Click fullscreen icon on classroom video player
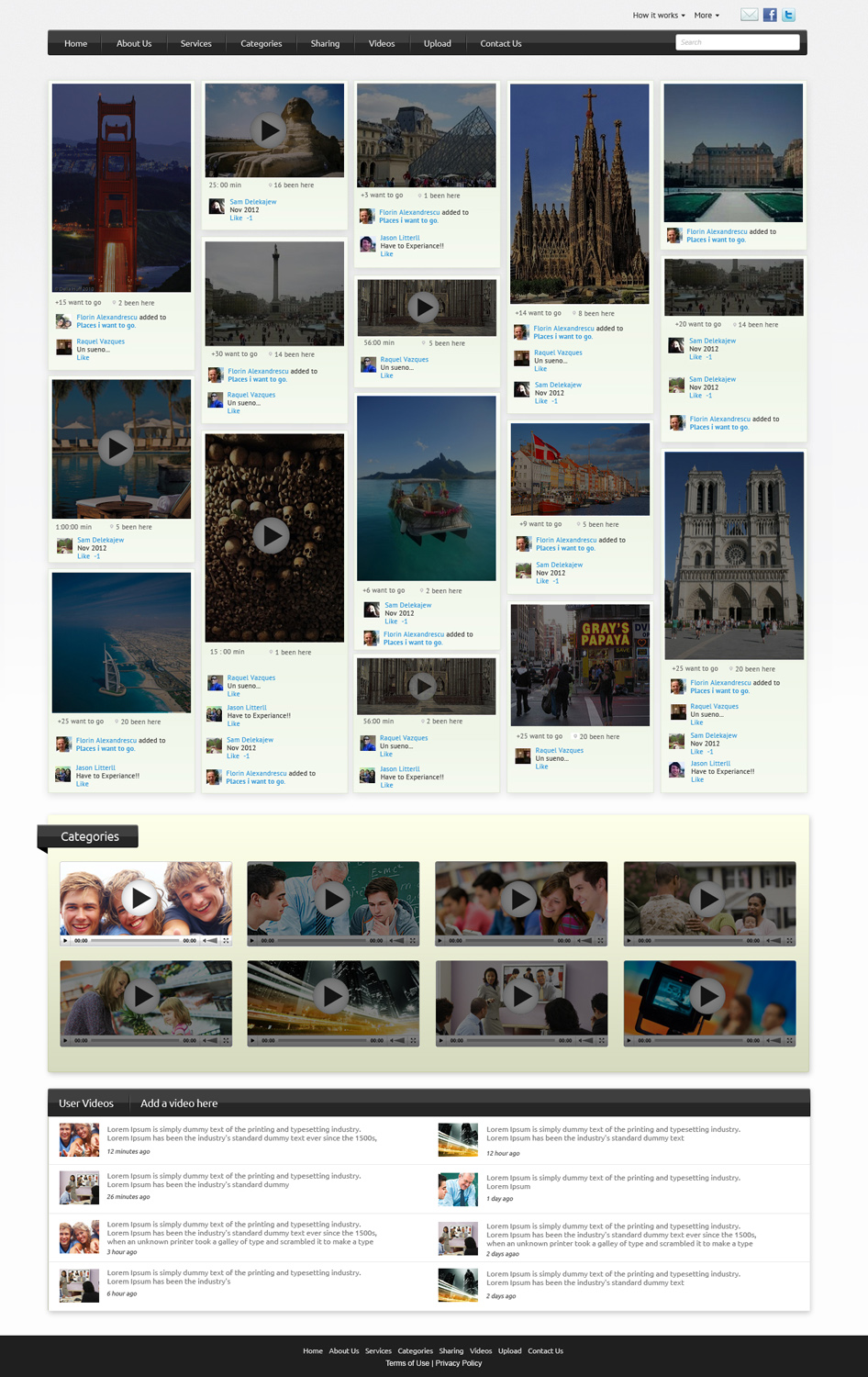Image resolution: width=868 pixels, height=1377 pixels. click(413, 941)
